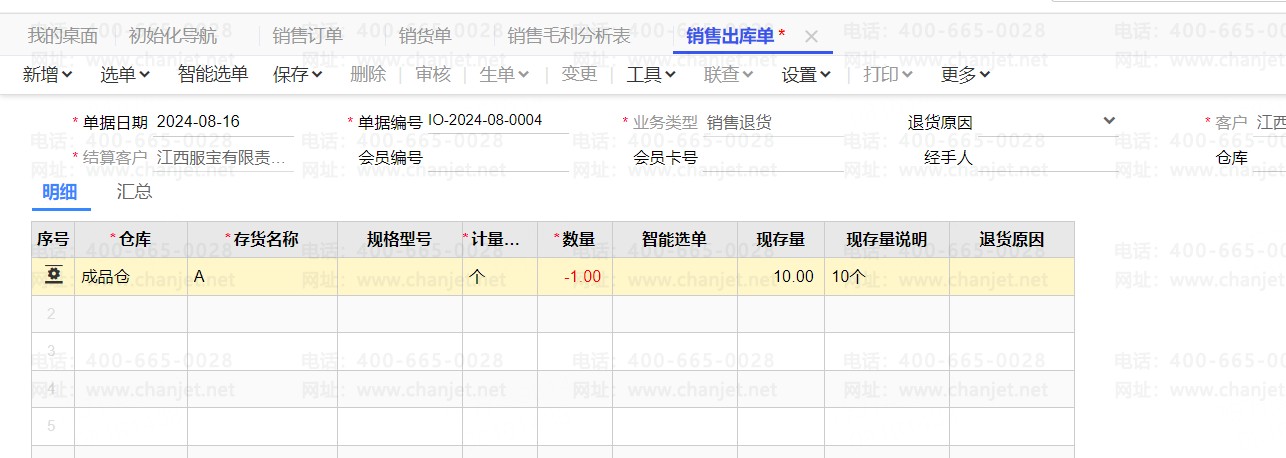Click the 退货原因 column header
This screenshot has width=1286, height=458.
tap(1012, 240)
